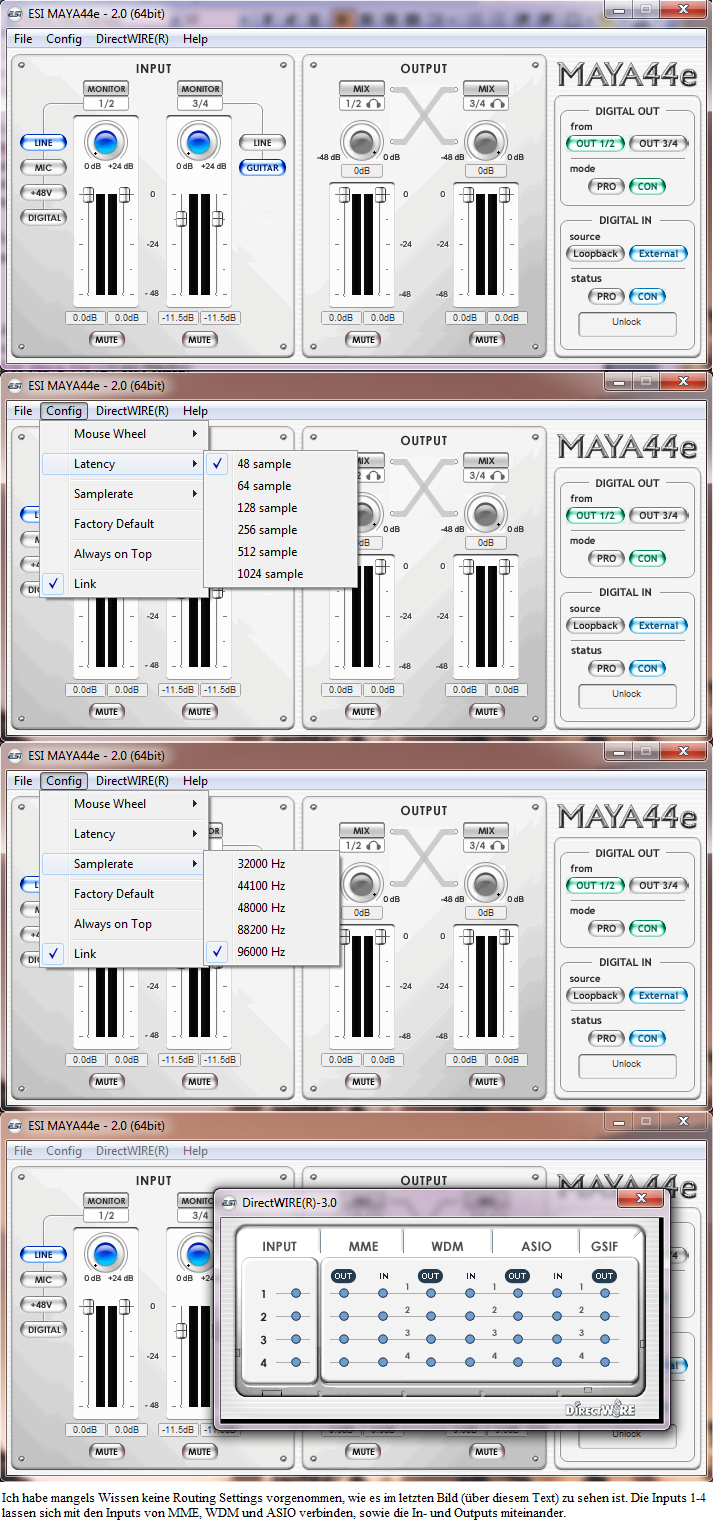Open the Help menu in the no-menu window

196,39
